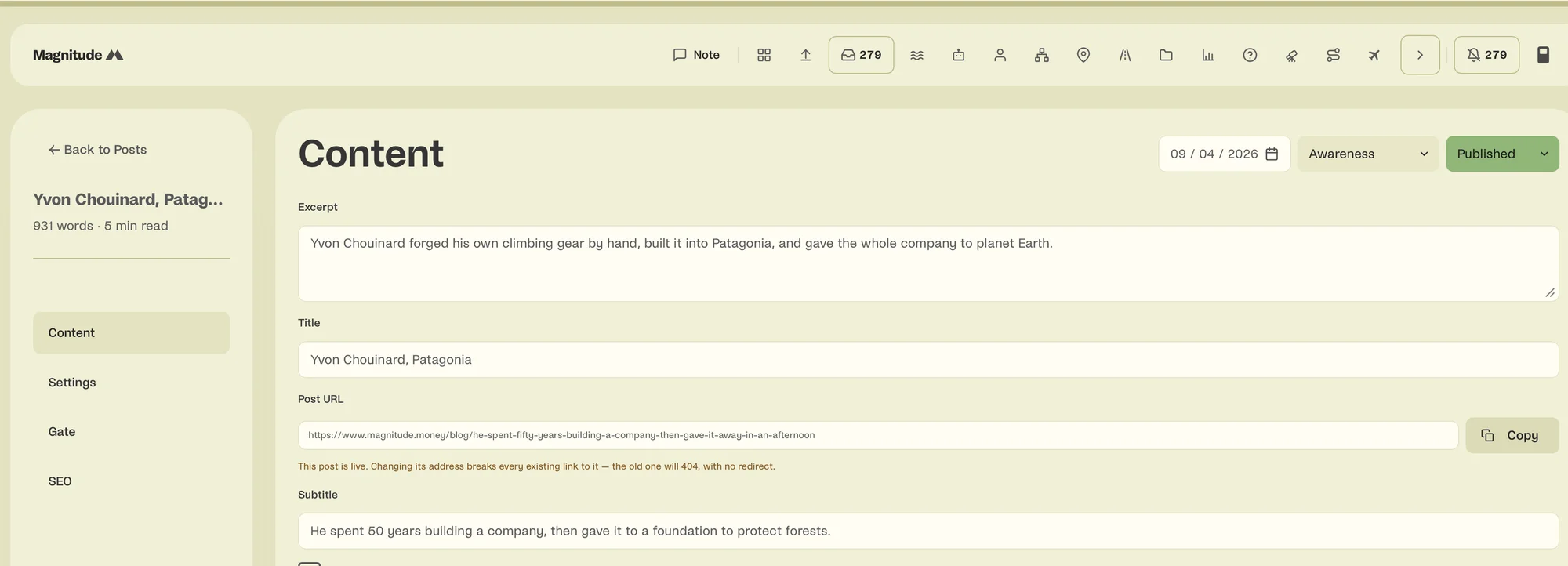Open the bar chart analytics icon
The width and height of the screenshot is (1568, 566).
[x=1207, y=55]
